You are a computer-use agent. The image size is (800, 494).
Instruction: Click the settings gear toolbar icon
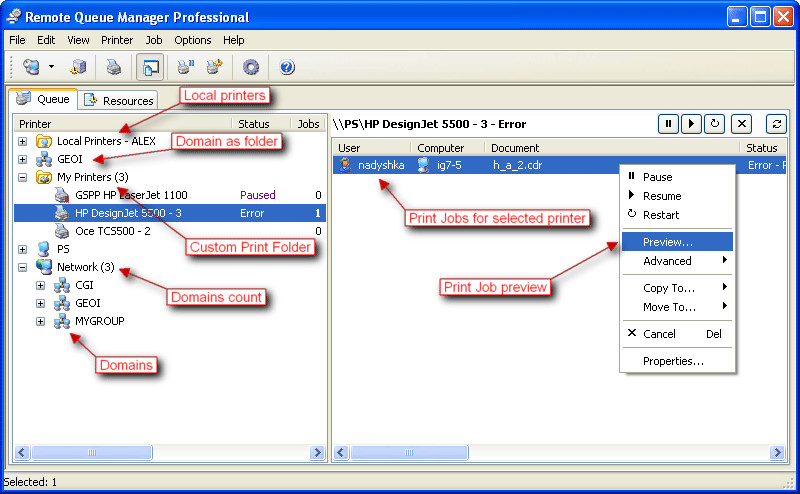(251, 67)
